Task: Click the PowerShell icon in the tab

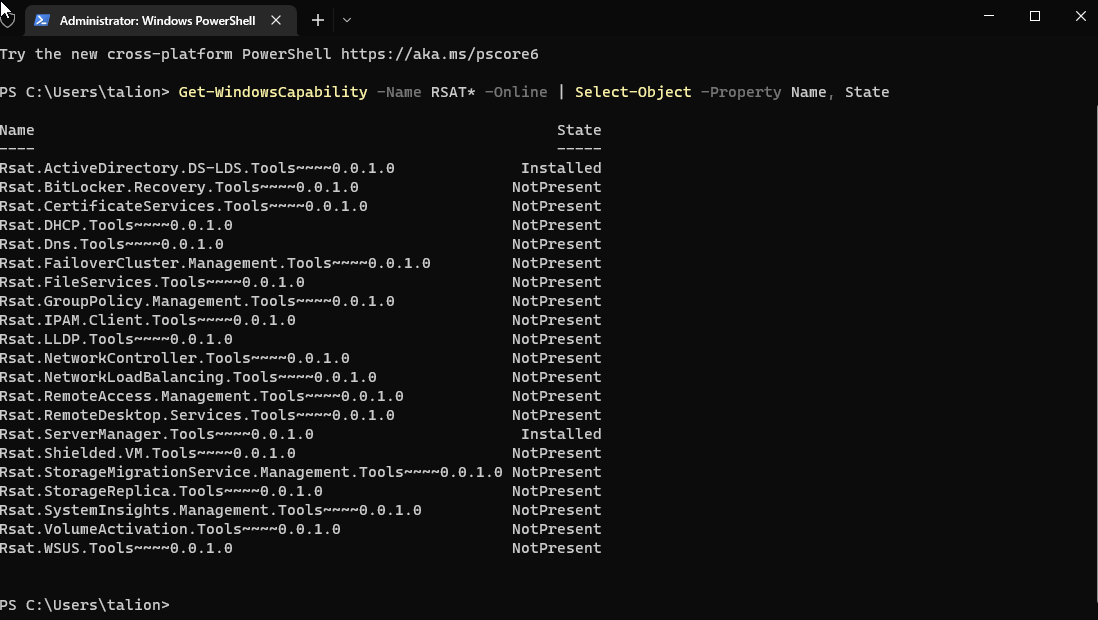Action: point(42,20)
